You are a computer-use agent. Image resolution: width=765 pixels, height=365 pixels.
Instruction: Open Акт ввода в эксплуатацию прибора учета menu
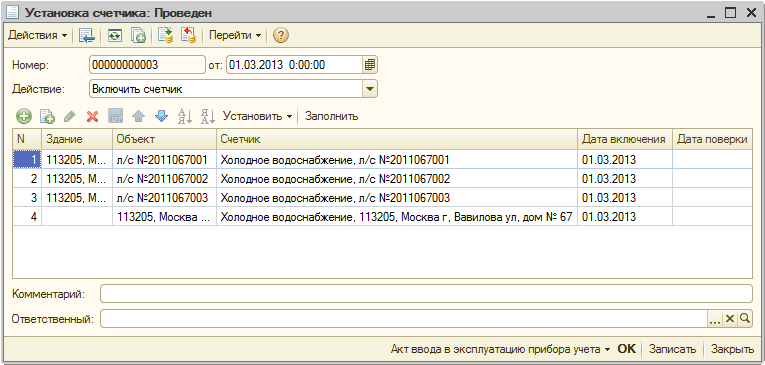tap(501, 349)
